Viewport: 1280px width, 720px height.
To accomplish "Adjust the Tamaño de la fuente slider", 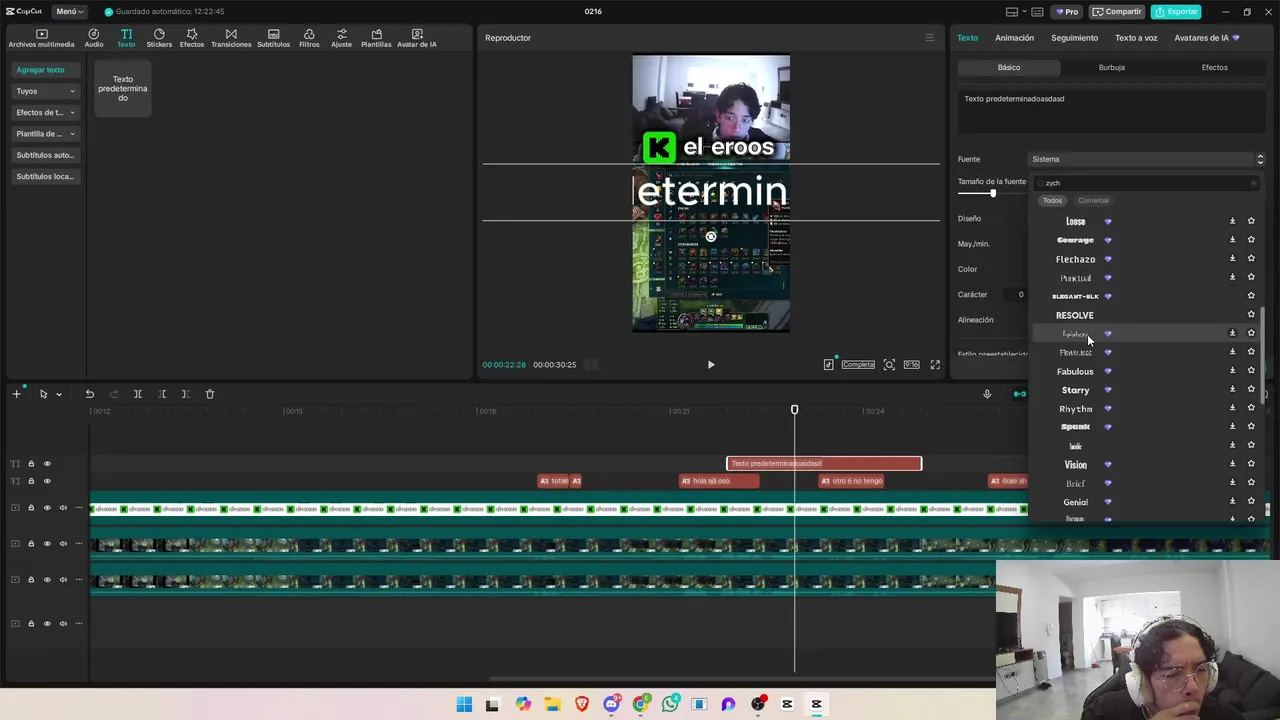I will [993, 193].
